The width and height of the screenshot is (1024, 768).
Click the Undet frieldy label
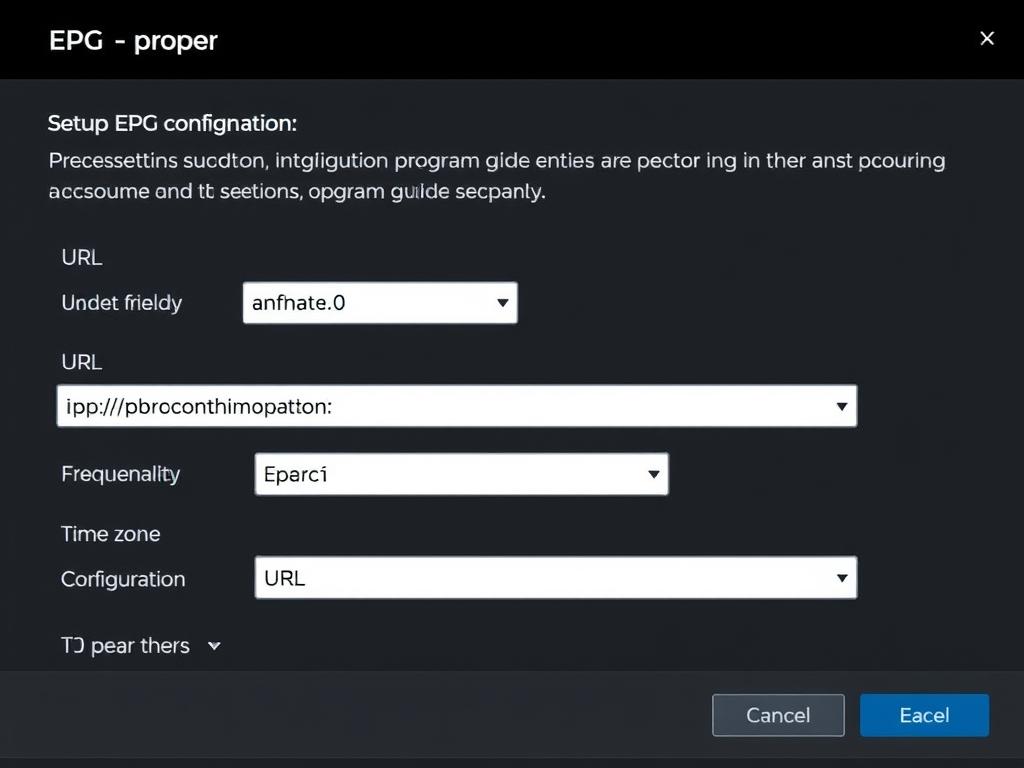pyautogui.click(x=122, y=303)
